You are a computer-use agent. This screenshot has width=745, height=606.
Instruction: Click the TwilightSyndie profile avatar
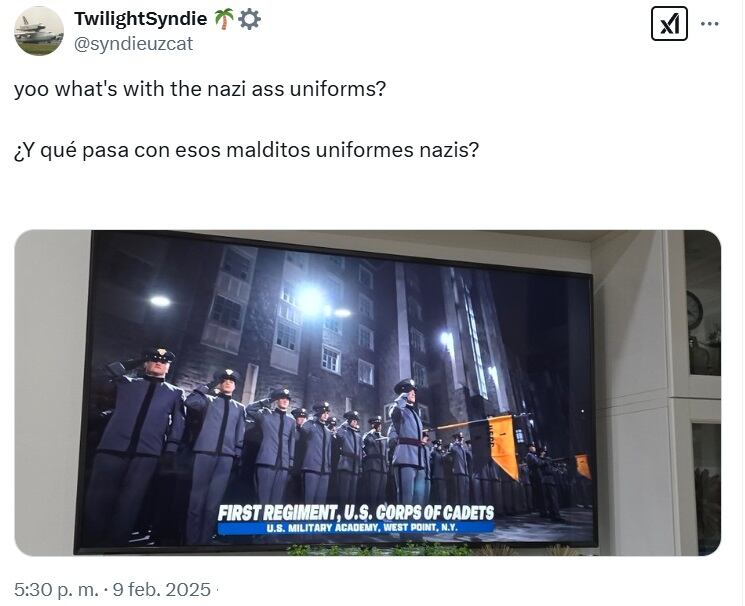[39, 31]
